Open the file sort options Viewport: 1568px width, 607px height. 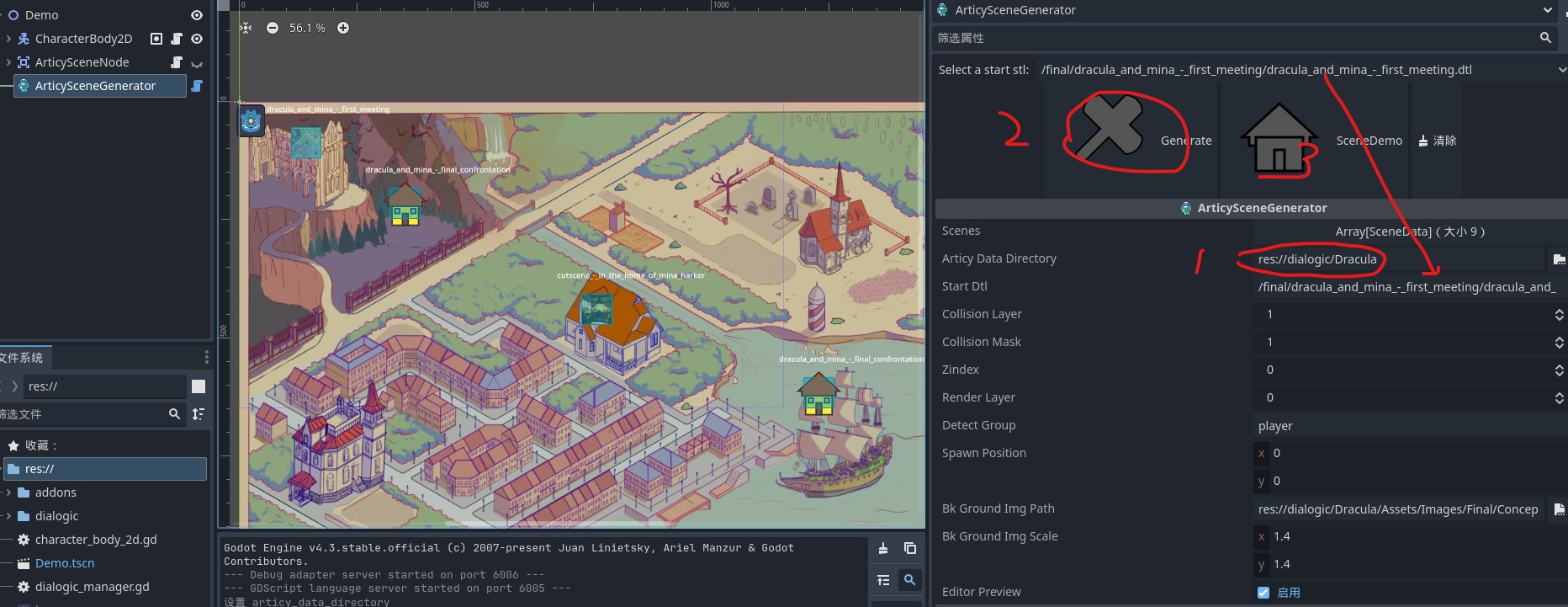pos(199,414)
